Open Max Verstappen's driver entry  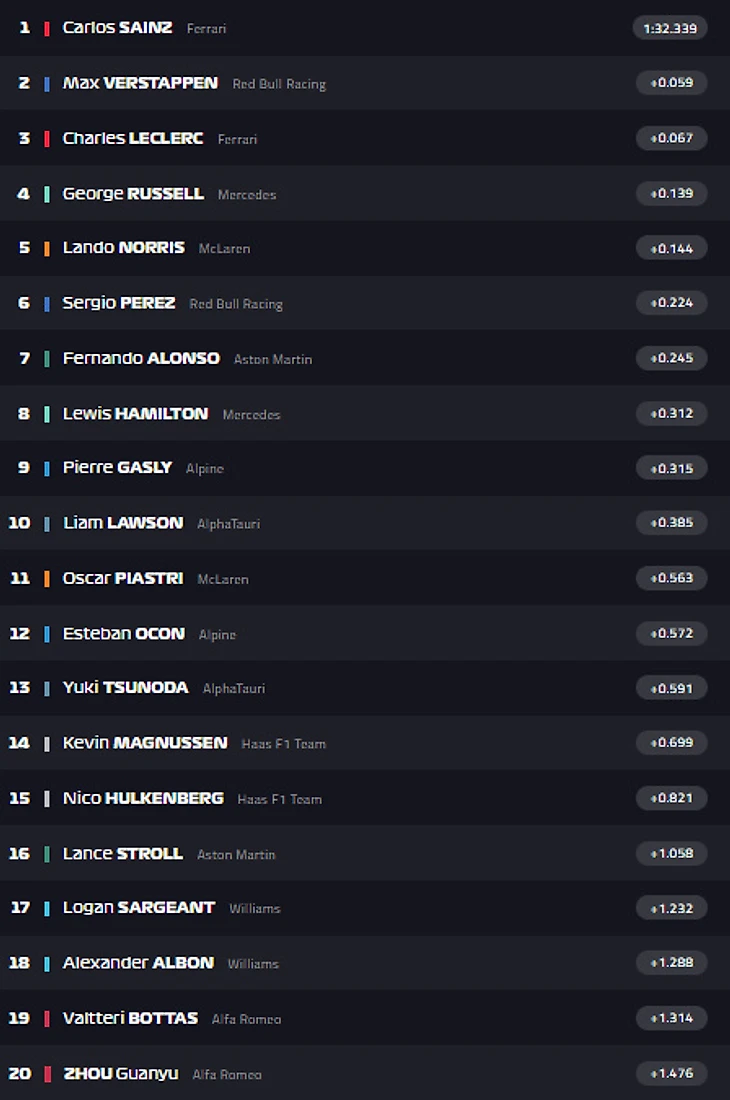(x=140, y=83)
